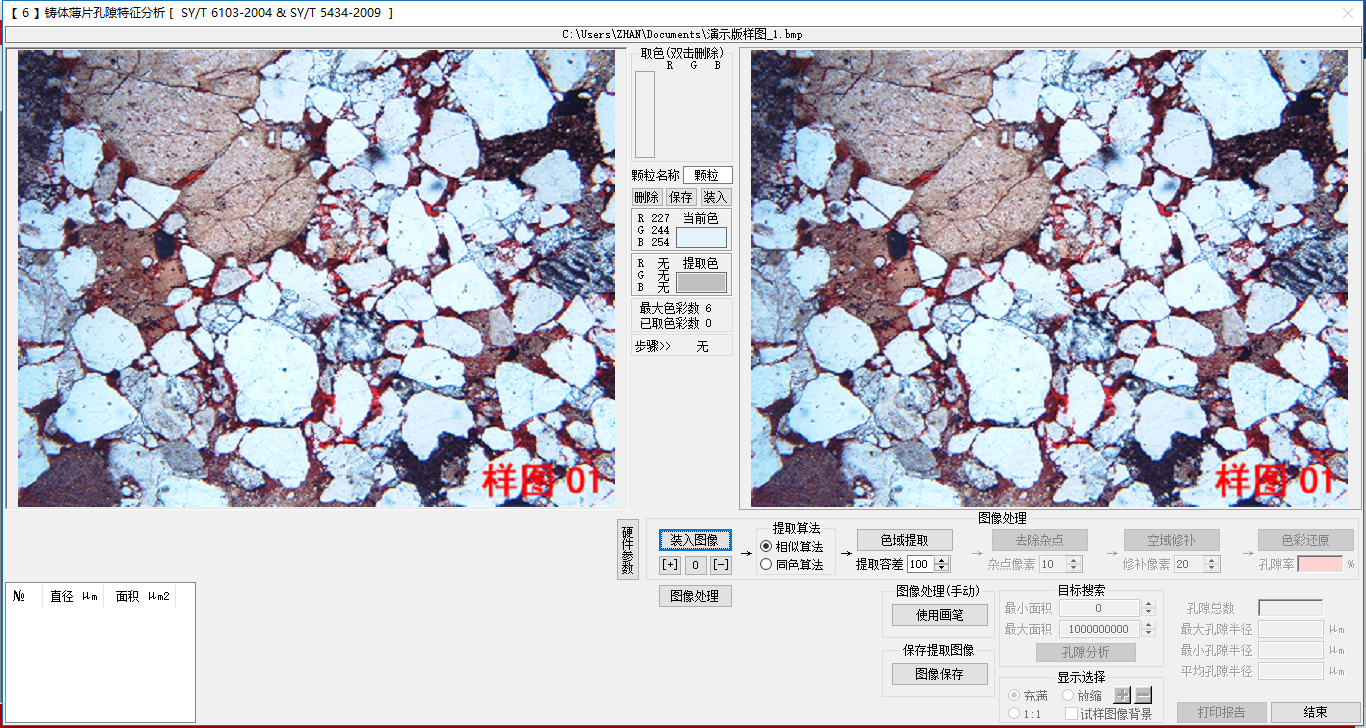The height and width of the screenshot is (728, 1366).
Task: Decrease 提取容差 value with down arrow
Action: tap(943, 569)
